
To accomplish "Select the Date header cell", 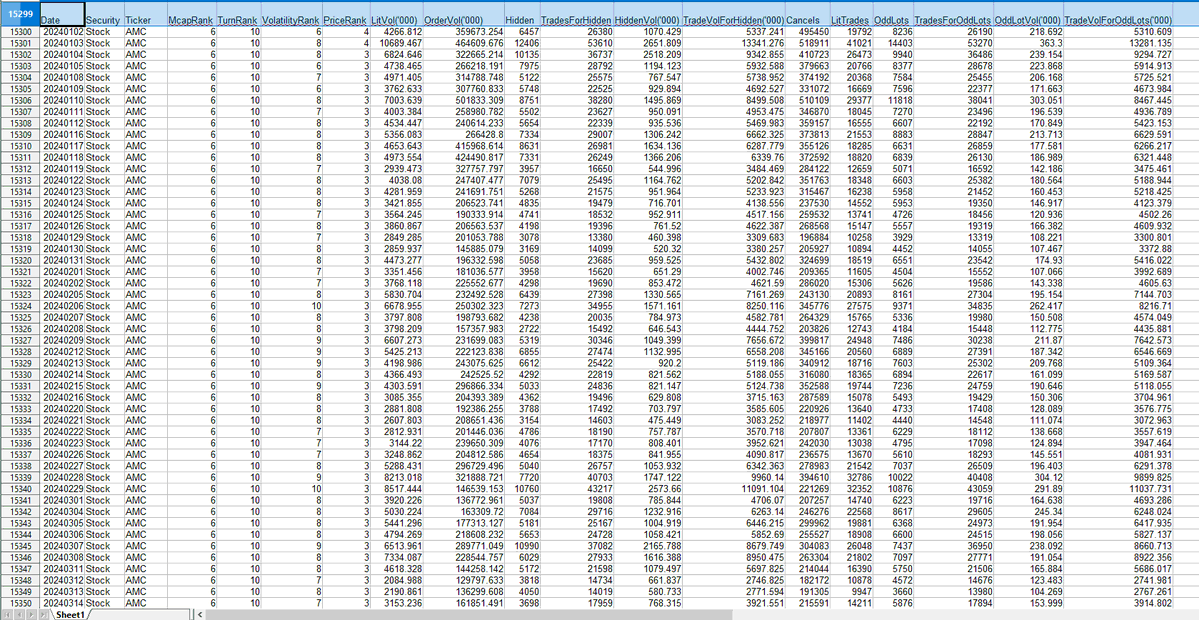I will pyautogui.click(x=50, y=21).
